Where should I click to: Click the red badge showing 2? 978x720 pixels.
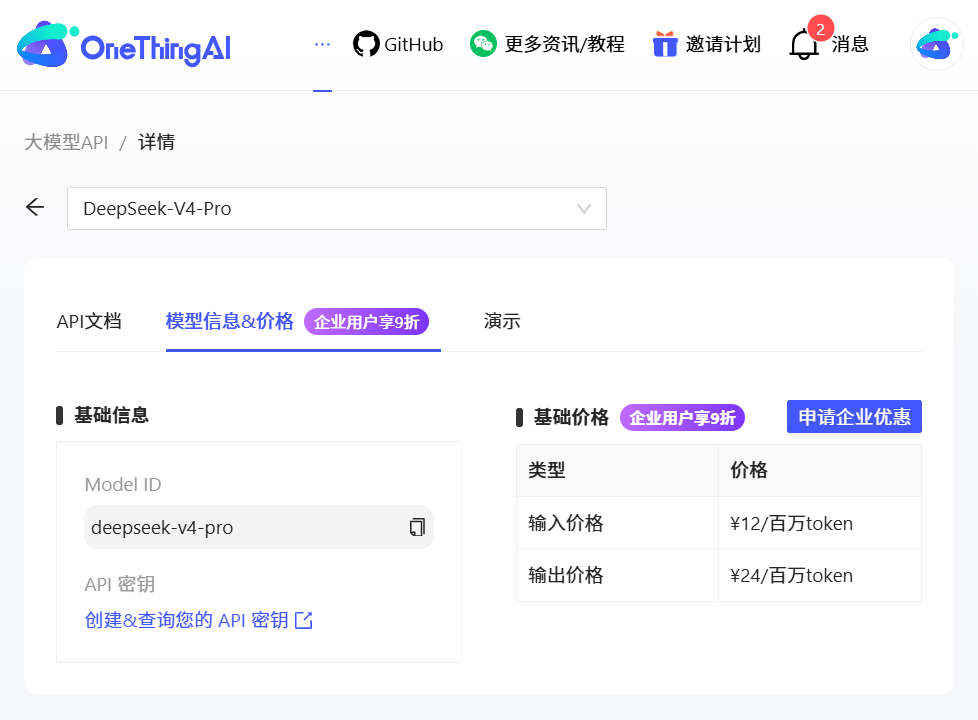click(820, 29)
